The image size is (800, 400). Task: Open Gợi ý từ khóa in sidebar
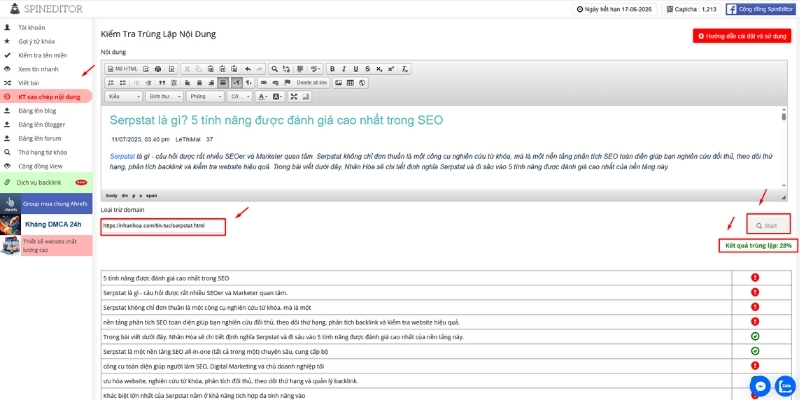36,41
